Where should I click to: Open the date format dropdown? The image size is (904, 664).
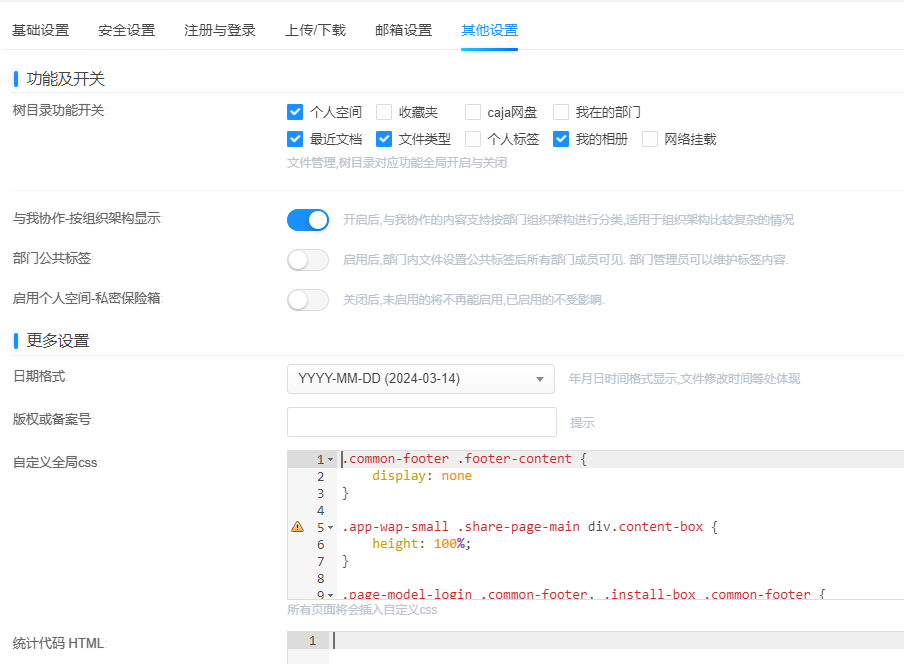[x=420, y=379]
